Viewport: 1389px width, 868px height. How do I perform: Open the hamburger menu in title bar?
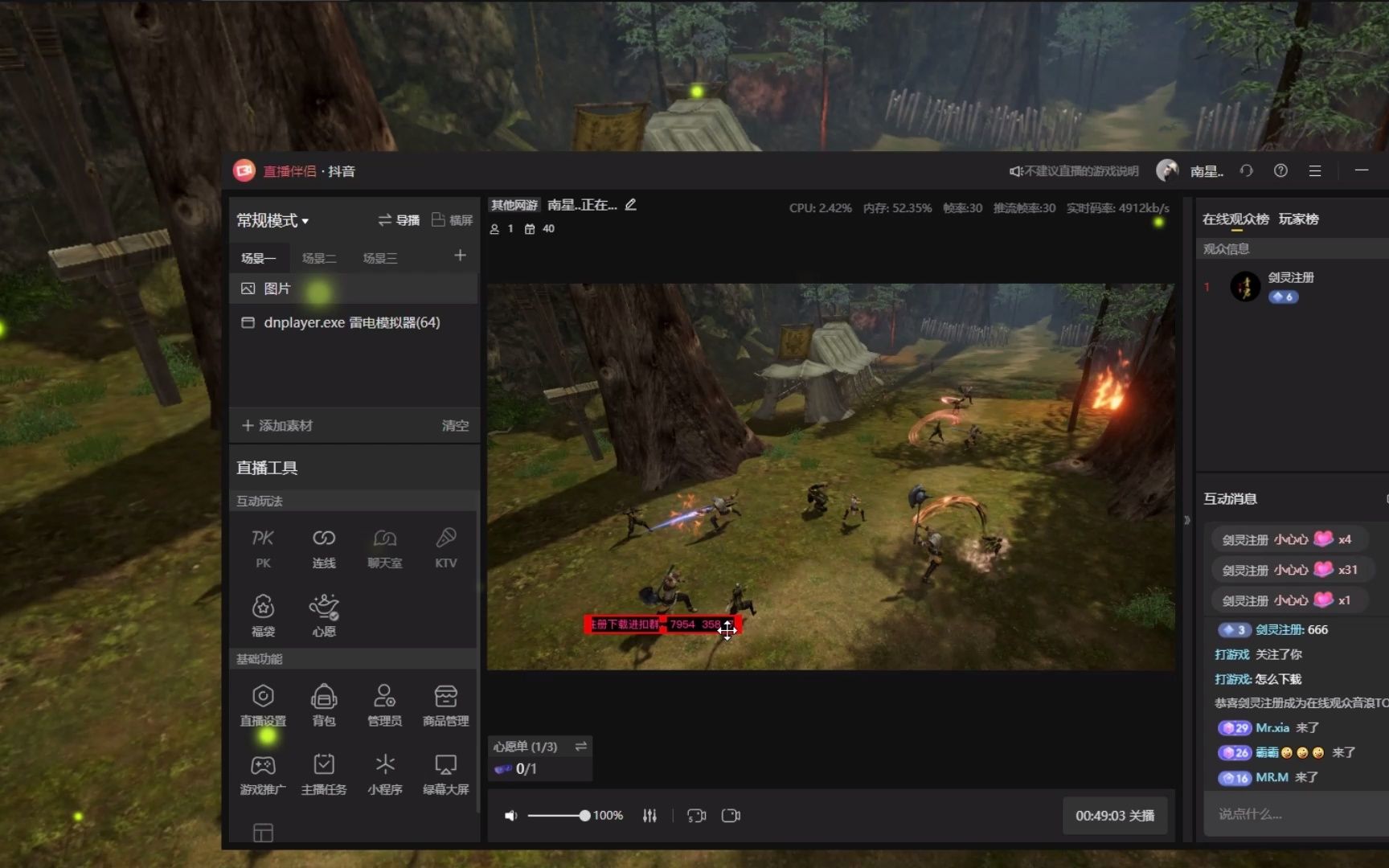coord(1315,170)
